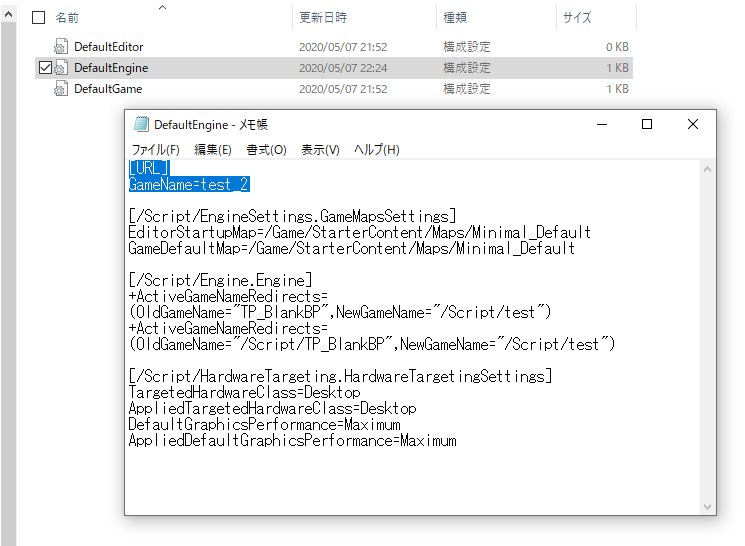Click the DefaultGame config file icon
This screenshot has height=546, width=745.
click(60, 88)
